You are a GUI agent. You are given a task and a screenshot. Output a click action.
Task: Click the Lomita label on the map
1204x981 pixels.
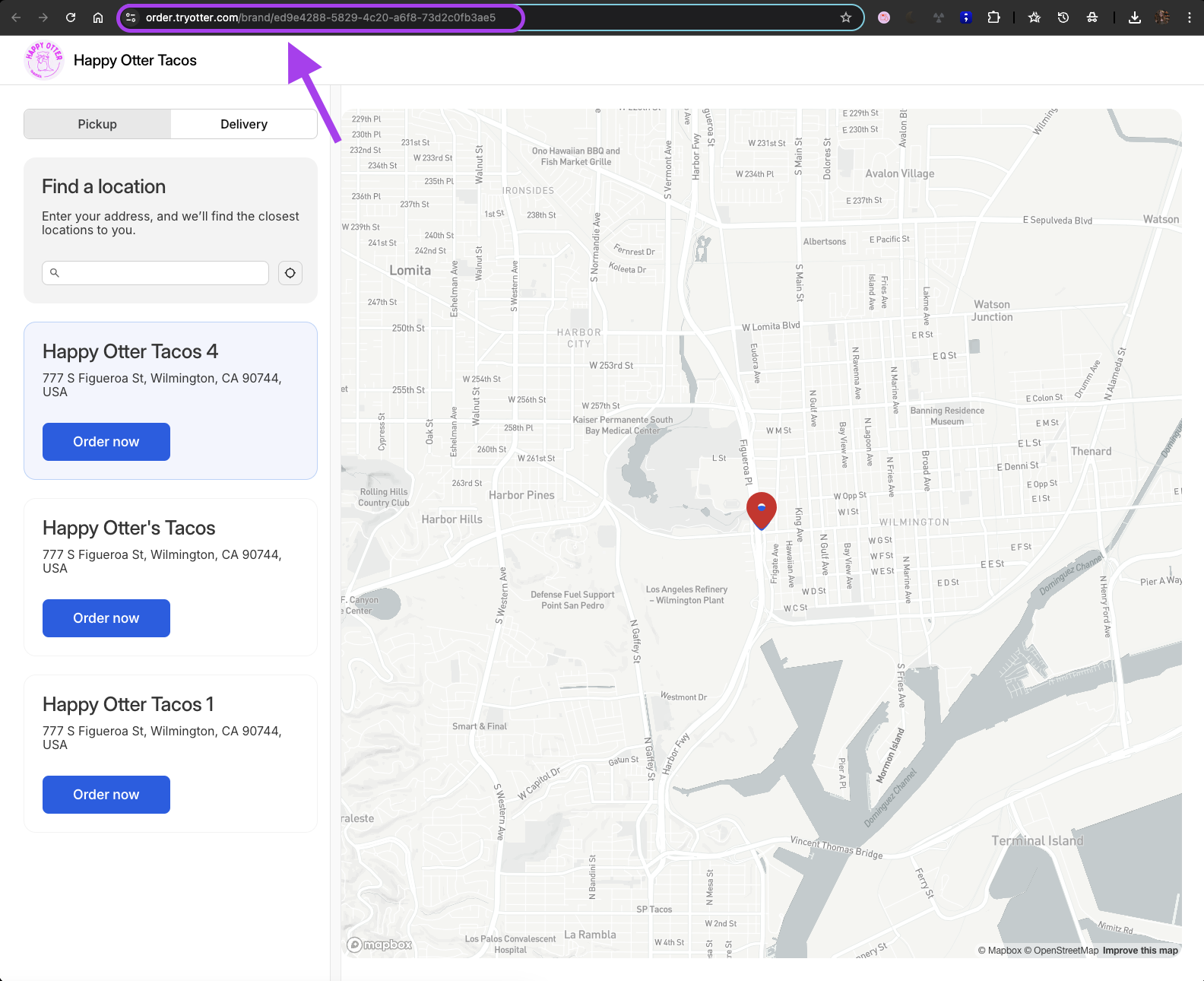(410, 270)
